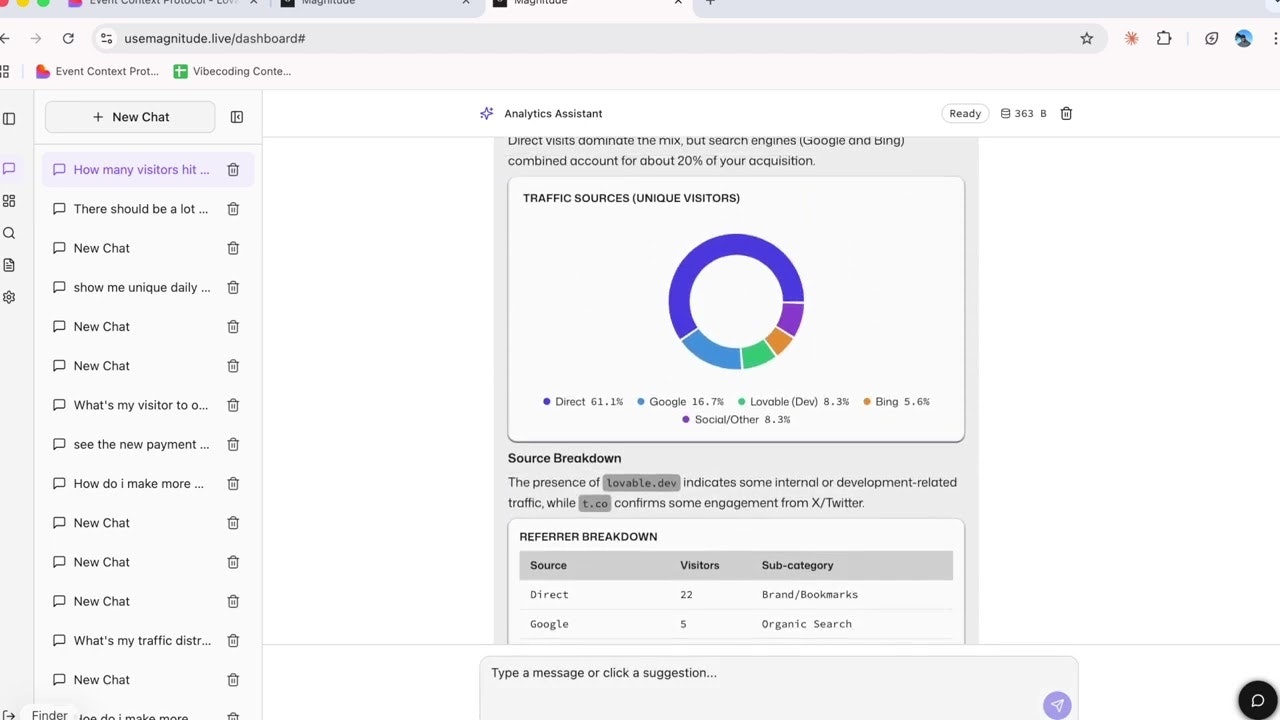Screen dimensions: 1280x720
Task: Select the Google legend entry
Action: (x=680, y=401)
